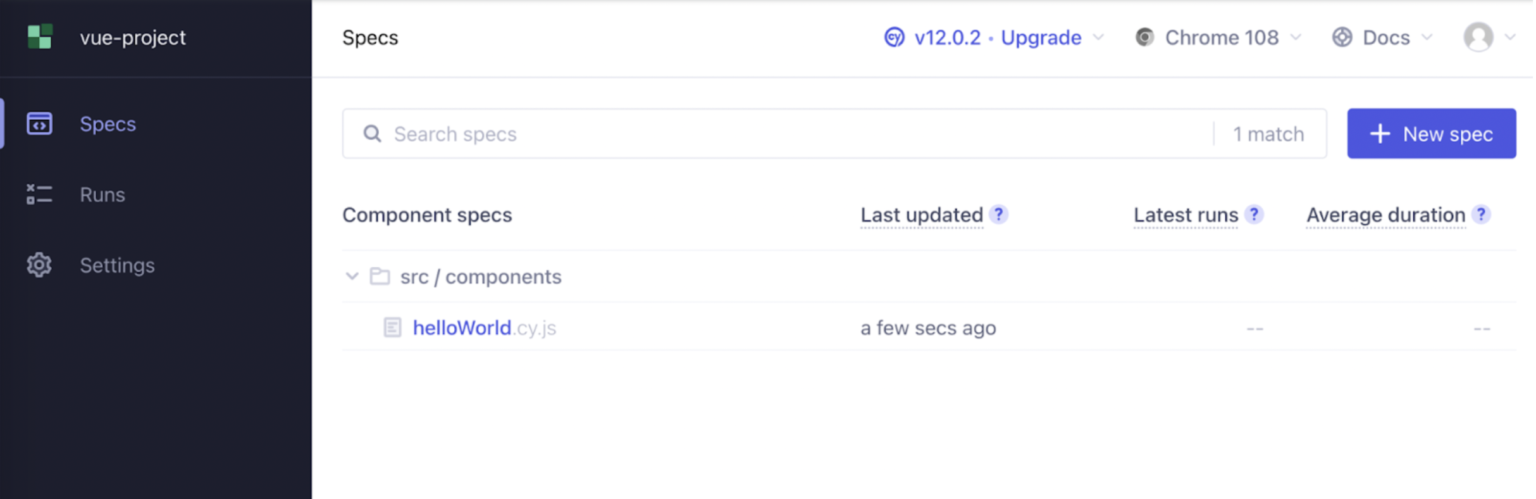The image size is (1536, 499).
Task: Click the Docs lifebuoy icon
Action: click(x=1342, y=38)
